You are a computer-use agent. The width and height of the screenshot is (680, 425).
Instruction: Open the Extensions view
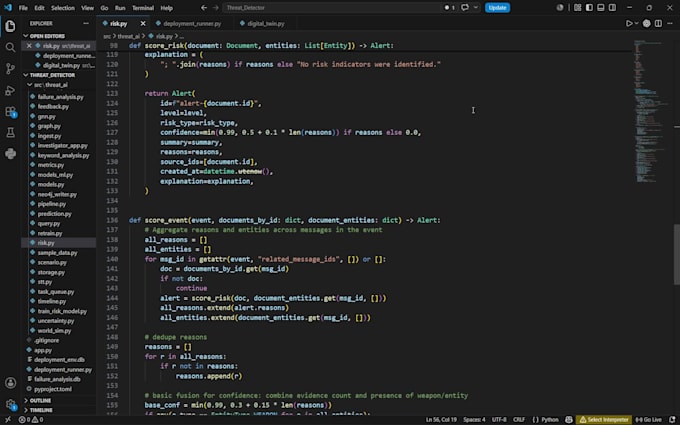(x=10, y=111)
